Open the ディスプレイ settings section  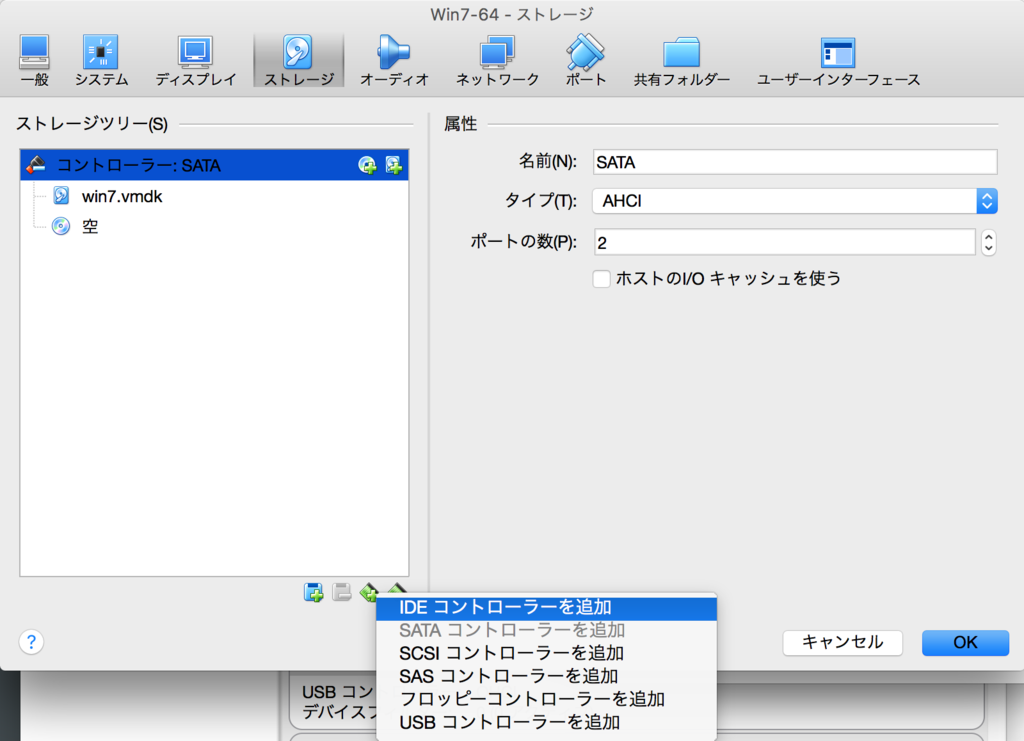coord(195,61)
